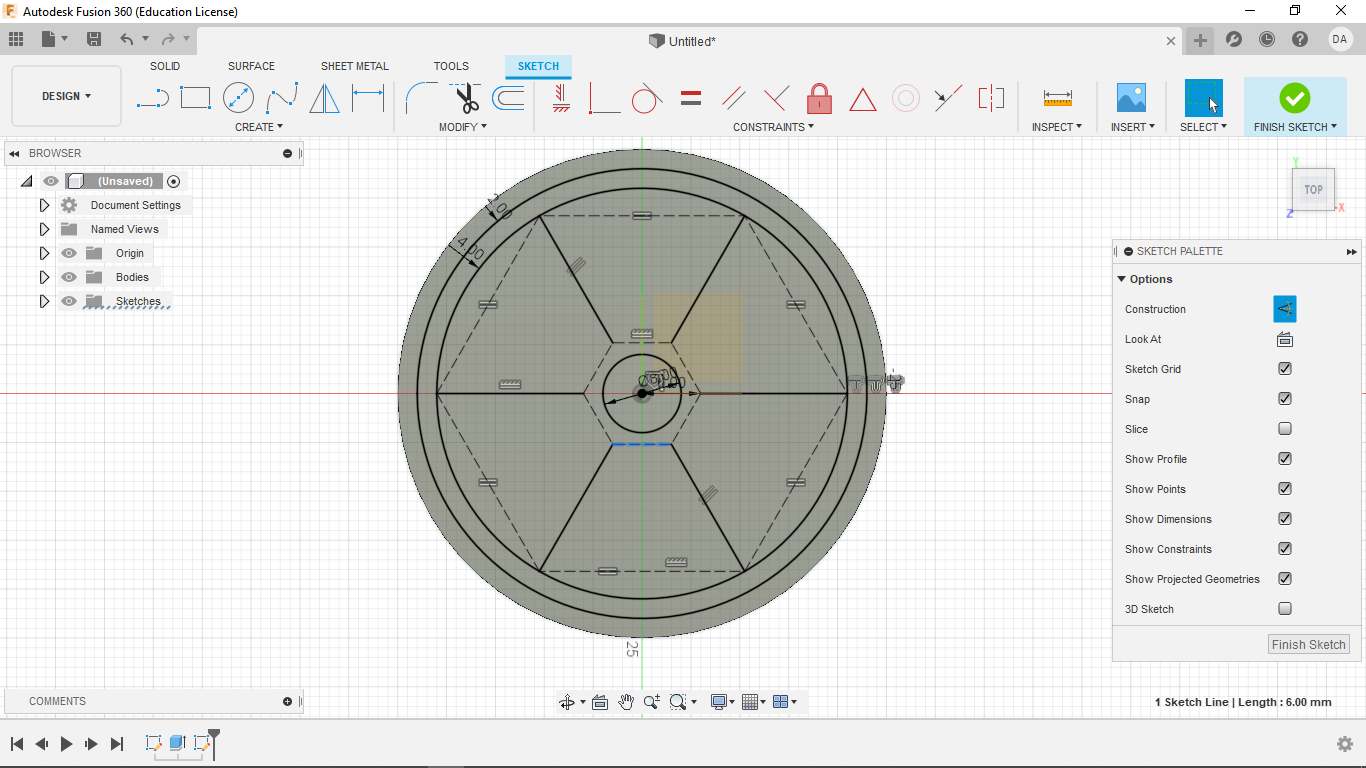1366x768 pixels.
Task: Click the Select tool icon
Action: click(1203, 98)
